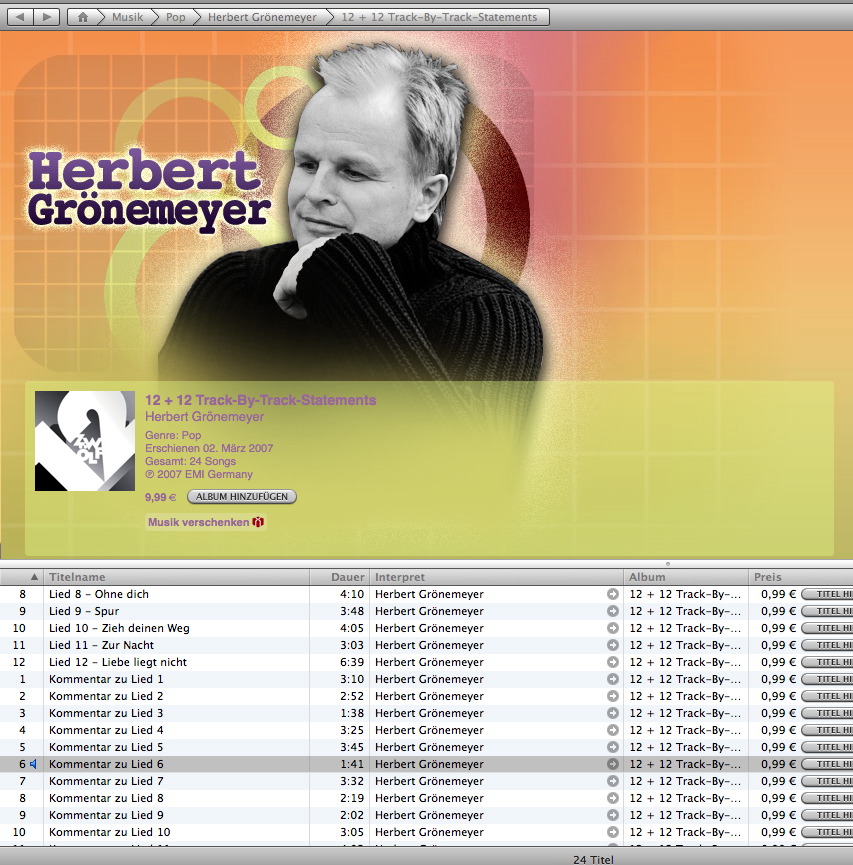The image size is (853, 865).
Task: Toggle sort order with the track number header arrow
Action: (34, 577)
